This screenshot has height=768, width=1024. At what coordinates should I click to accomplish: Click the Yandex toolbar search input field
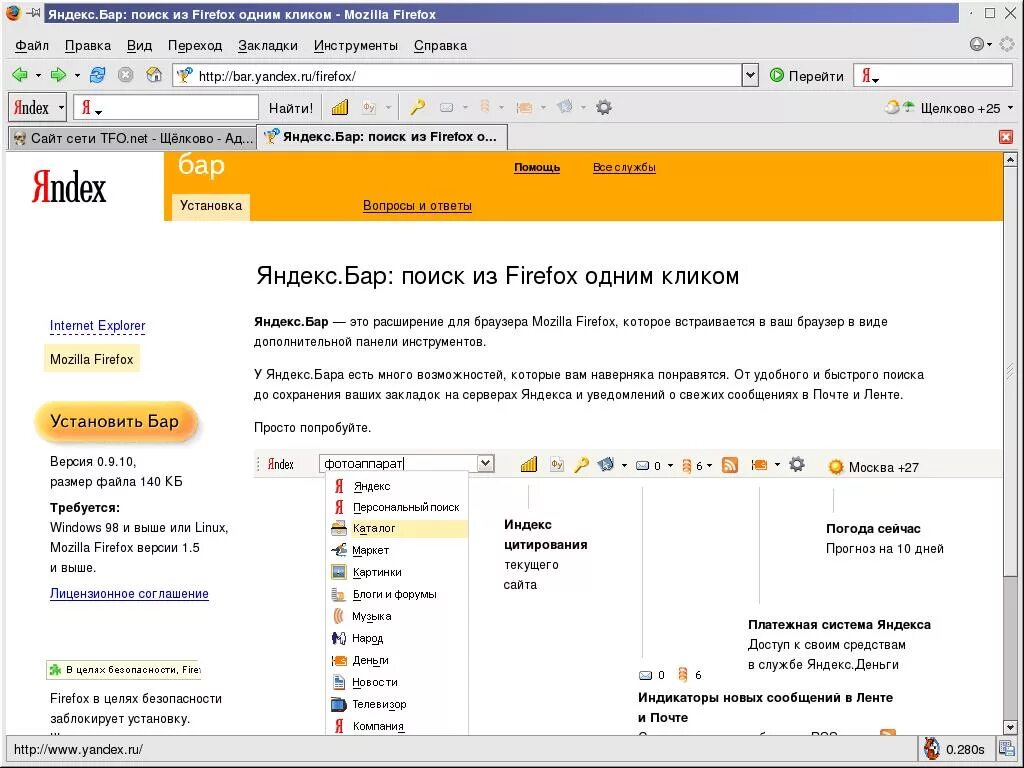point(166,108)
